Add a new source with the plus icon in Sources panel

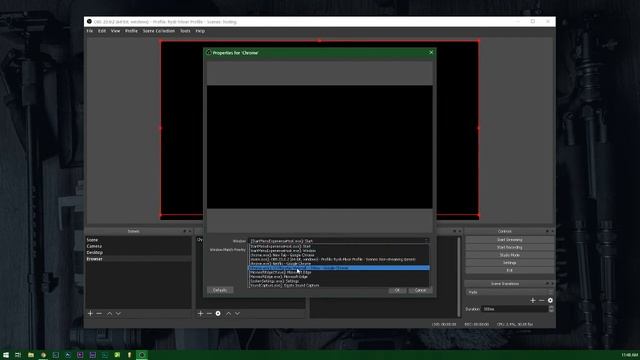pos(200,313)
